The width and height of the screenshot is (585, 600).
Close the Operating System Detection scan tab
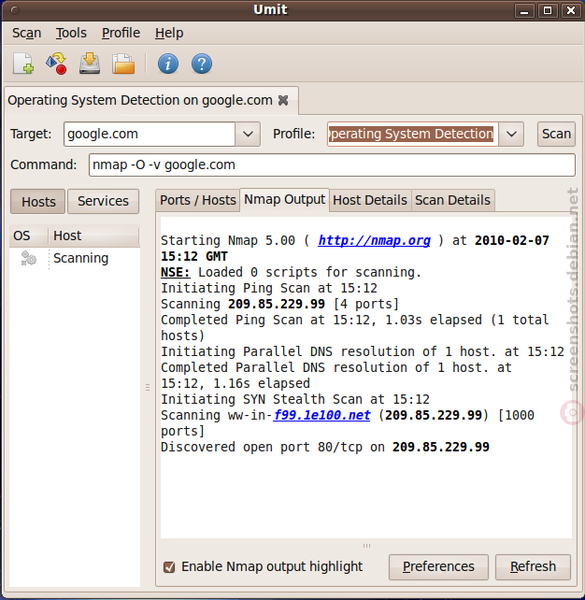click(283, 100)
